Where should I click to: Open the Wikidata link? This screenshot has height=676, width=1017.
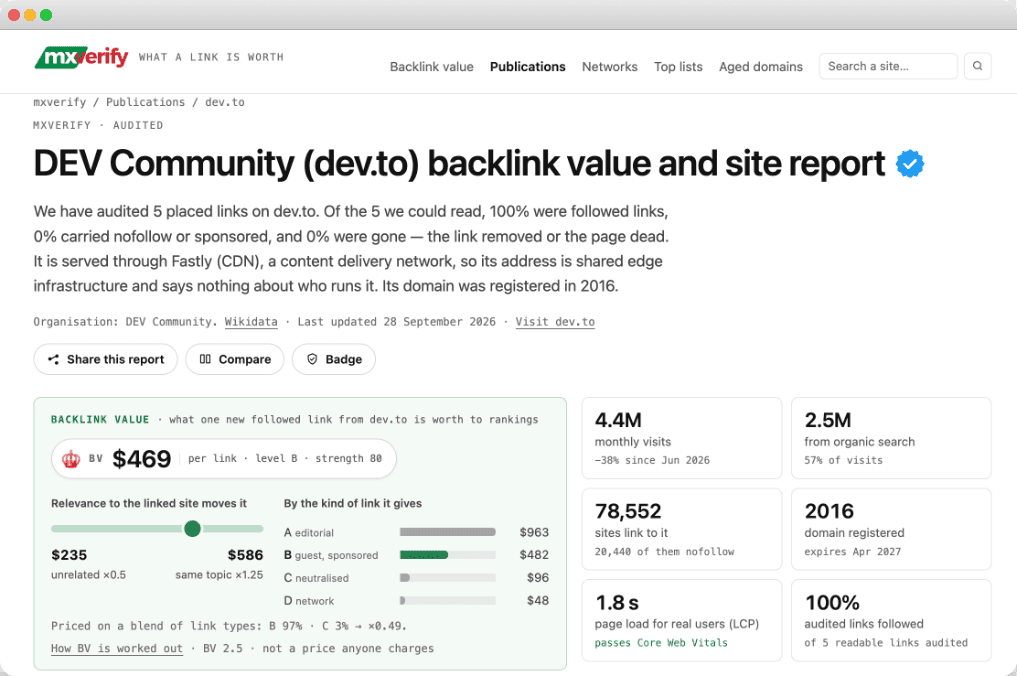(251, 322)
